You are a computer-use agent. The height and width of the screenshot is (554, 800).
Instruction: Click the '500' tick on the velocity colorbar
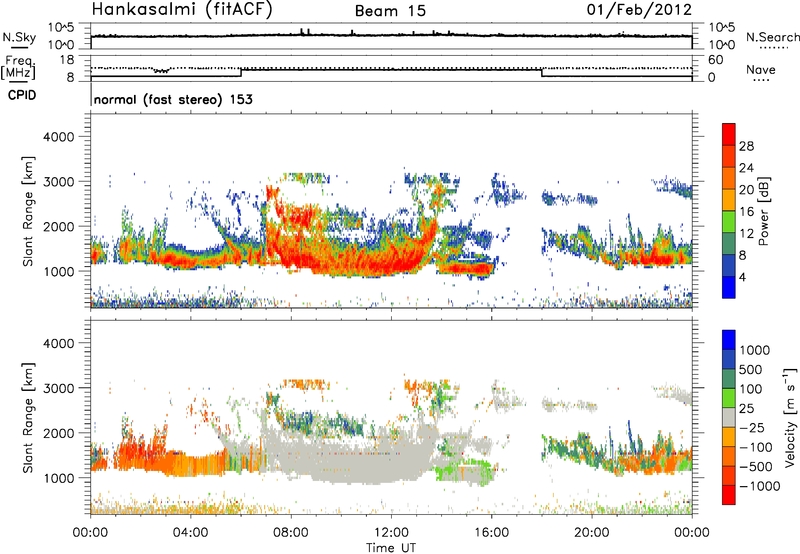[751, 369]
